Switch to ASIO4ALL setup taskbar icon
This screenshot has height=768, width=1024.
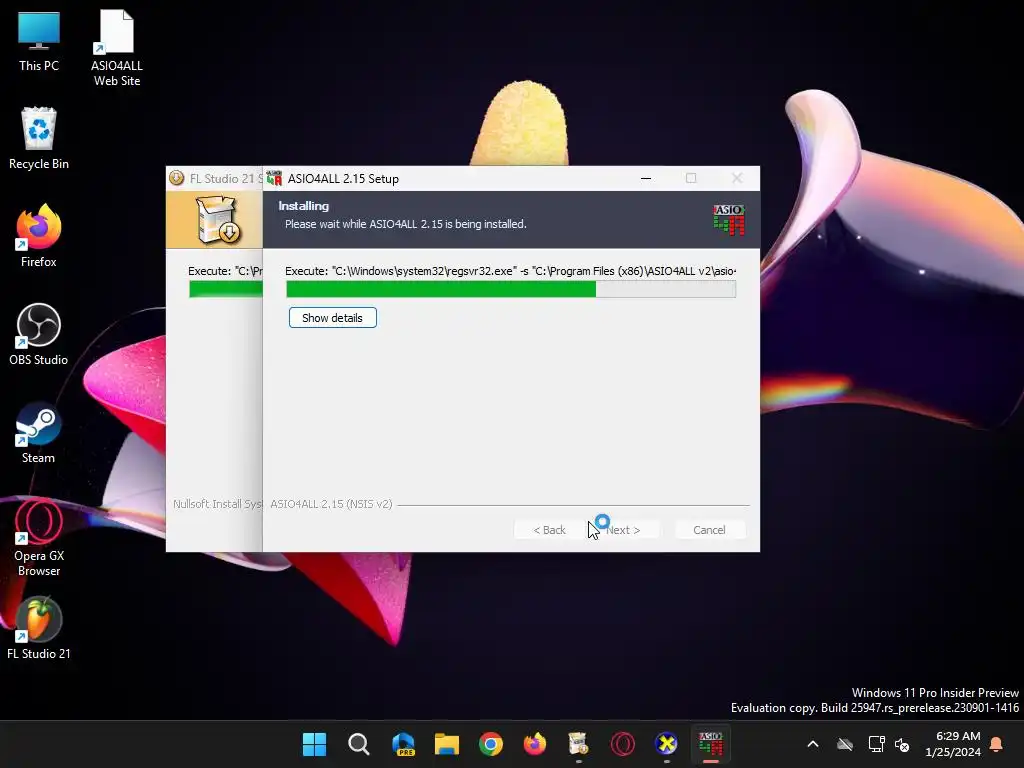point(711,744)
